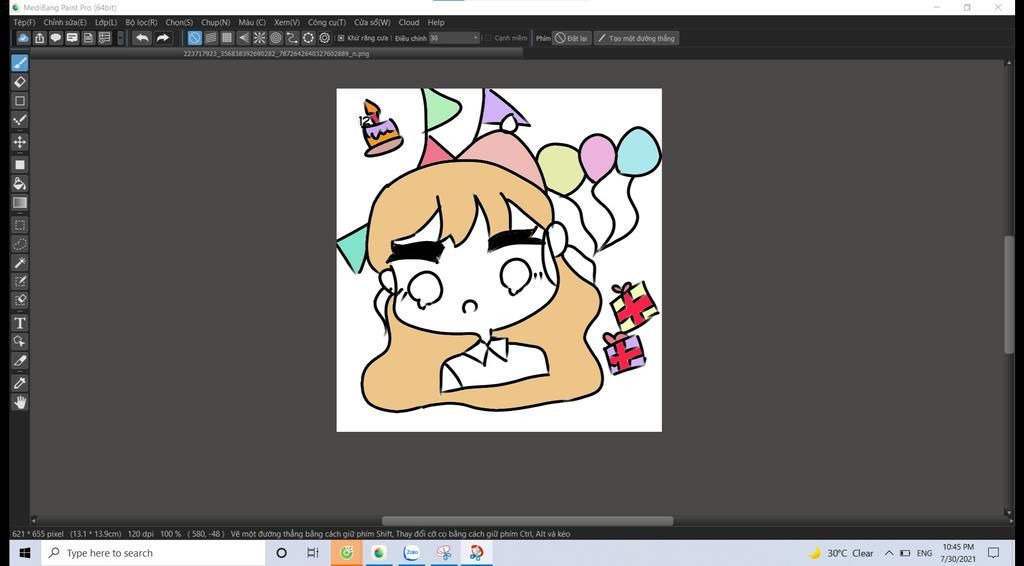Open the Tệp(F) menu
Image resolution: width=1024 pixels, height=566 pixels.
coord(24,22)
